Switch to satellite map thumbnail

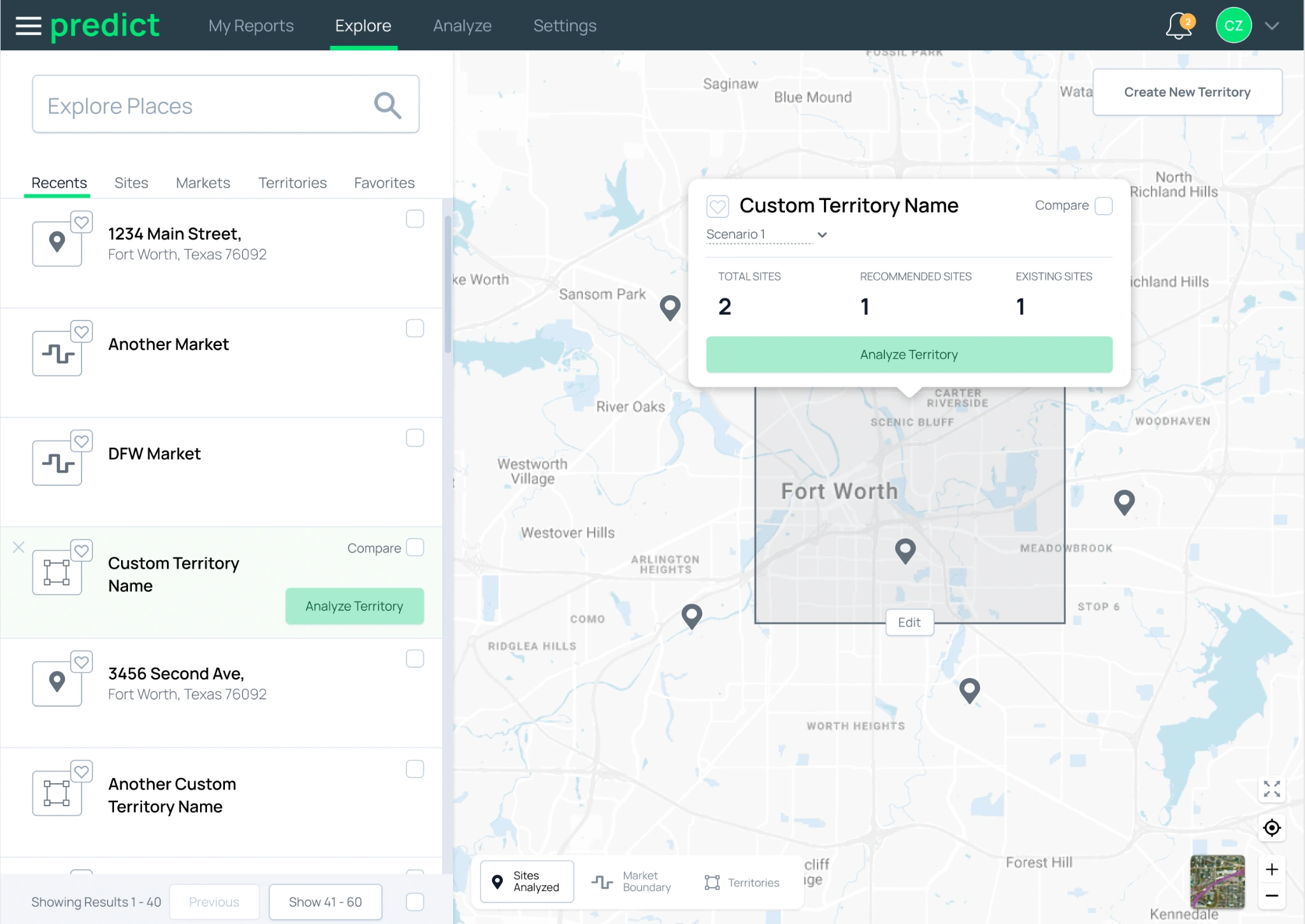pos(1217,881)
